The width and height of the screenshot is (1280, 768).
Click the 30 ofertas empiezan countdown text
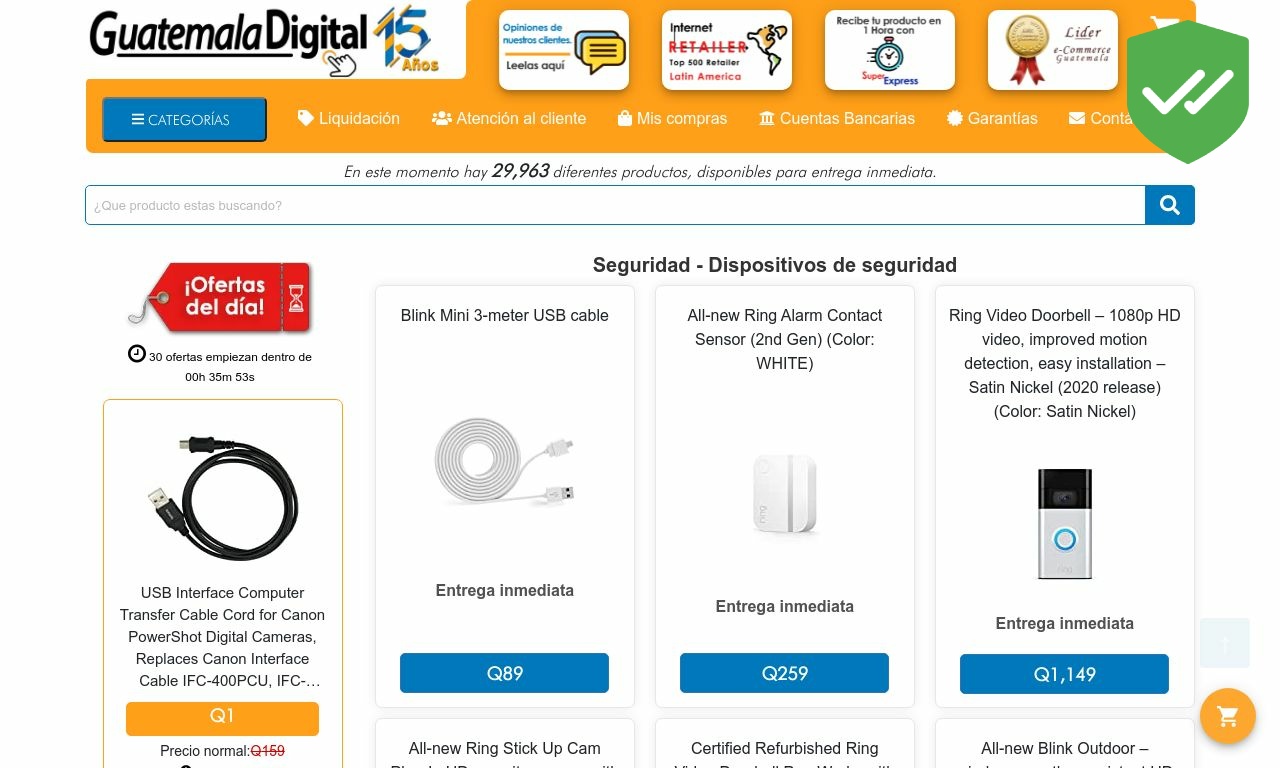(230, 367)
